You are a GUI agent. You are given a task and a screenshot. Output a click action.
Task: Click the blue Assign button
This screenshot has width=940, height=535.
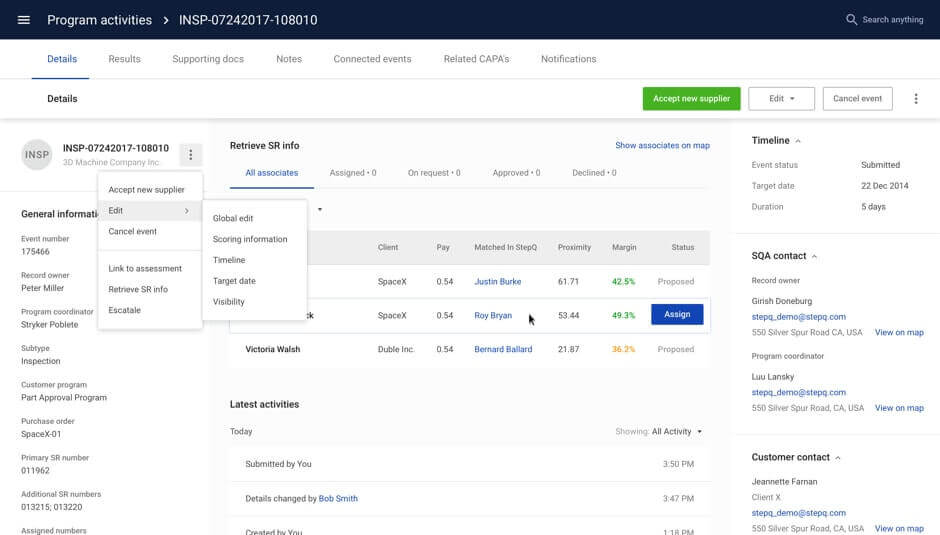[677, 314]
